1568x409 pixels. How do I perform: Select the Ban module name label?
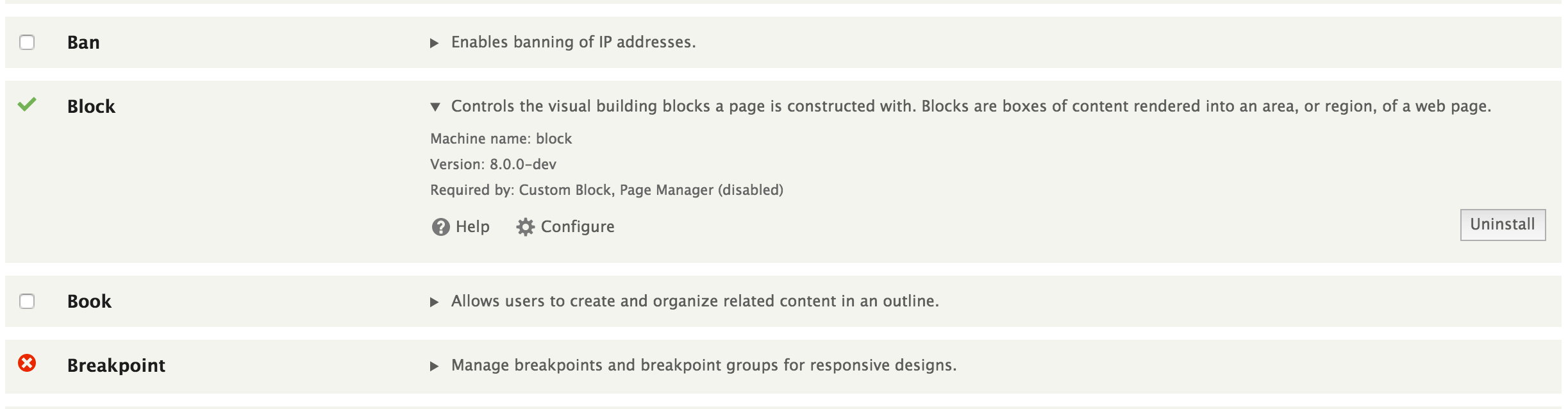point(83,42)
